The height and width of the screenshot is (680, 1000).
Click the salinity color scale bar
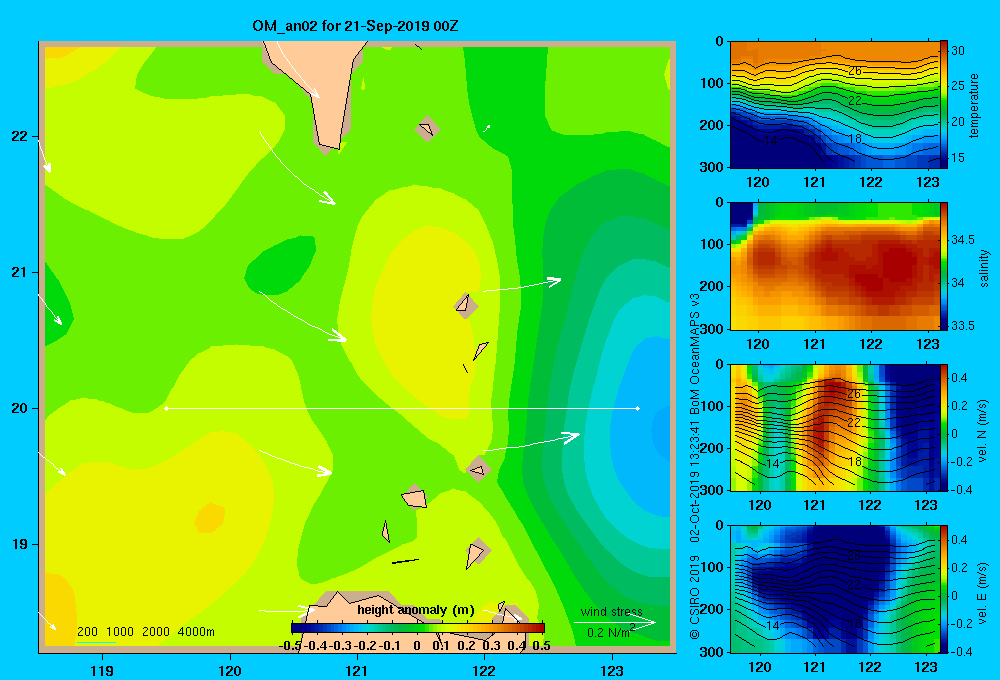[x=944, y=266]
